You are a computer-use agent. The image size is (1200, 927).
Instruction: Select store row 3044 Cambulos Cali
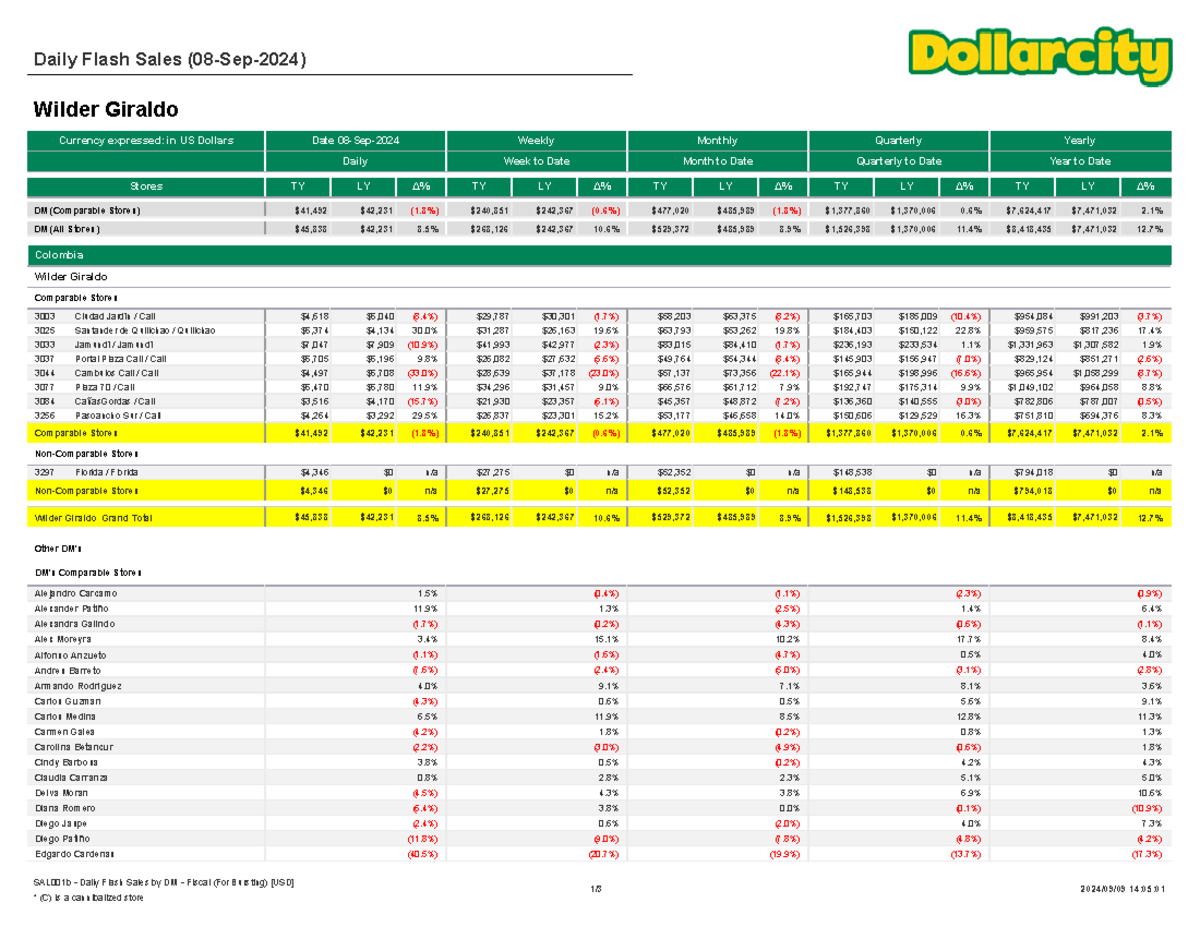(600, 372)
